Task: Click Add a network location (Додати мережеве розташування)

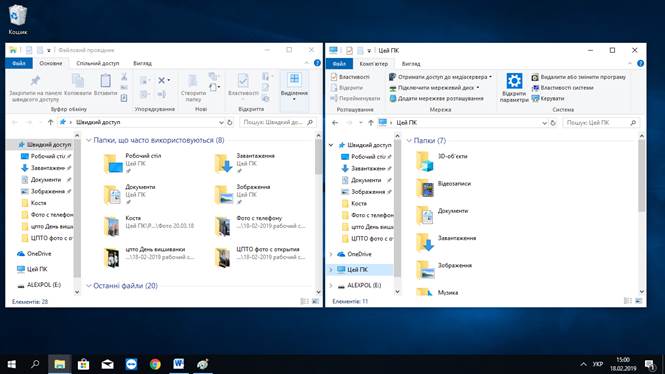Action: 436,98
